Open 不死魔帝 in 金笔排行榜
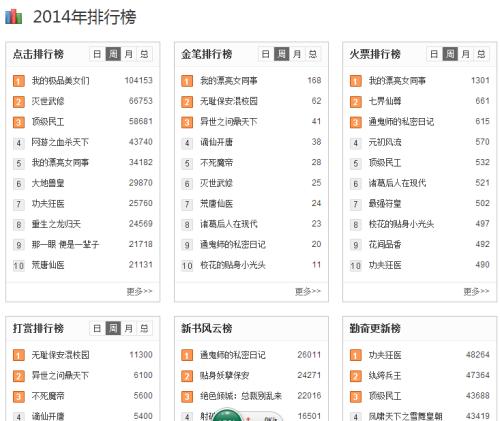Viewport: 500px width, 421px height. [x=216, y=163]
